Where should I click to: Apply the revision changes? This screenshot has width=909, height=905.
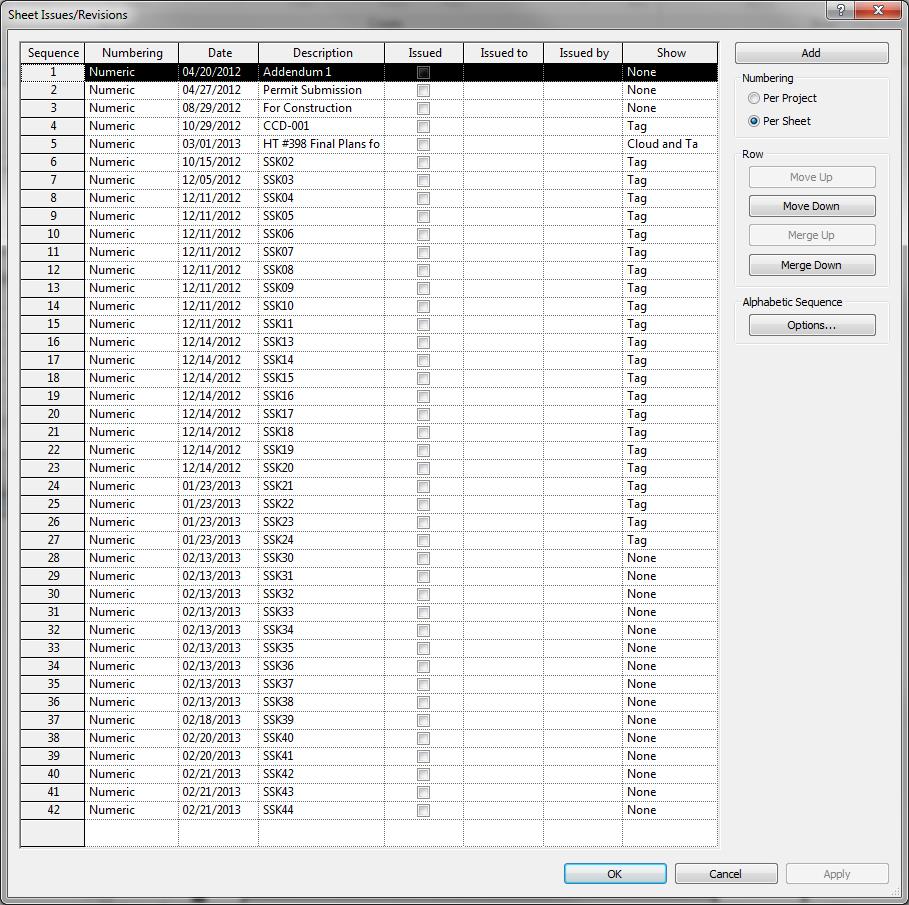(x=836, y=873)
